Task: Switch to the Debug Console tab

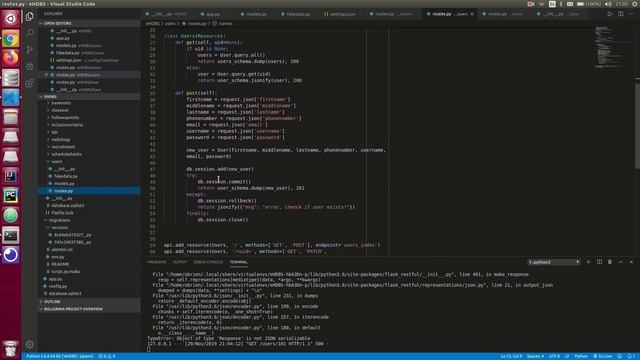Action: (x=208, y=262)
